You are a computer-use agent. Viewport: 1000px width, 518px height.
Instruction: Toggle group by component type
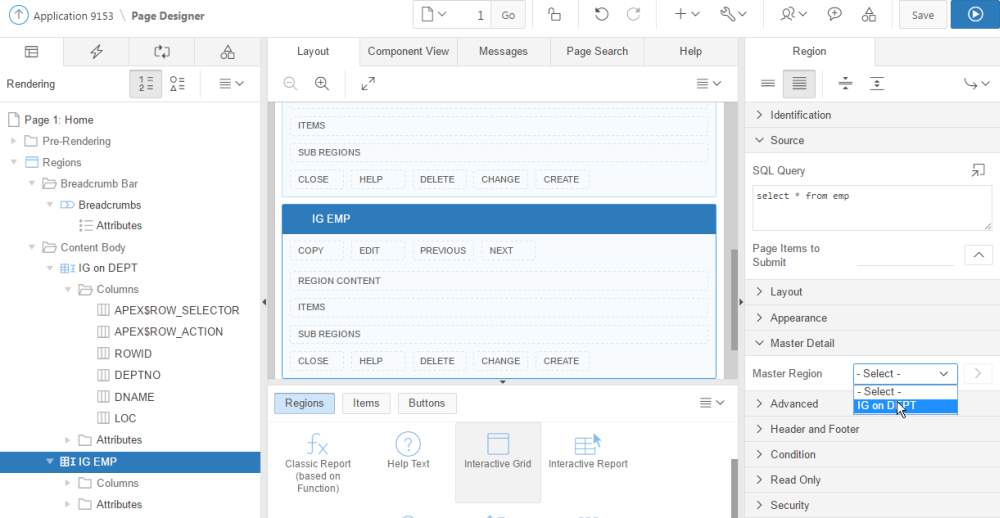[177, 84]
